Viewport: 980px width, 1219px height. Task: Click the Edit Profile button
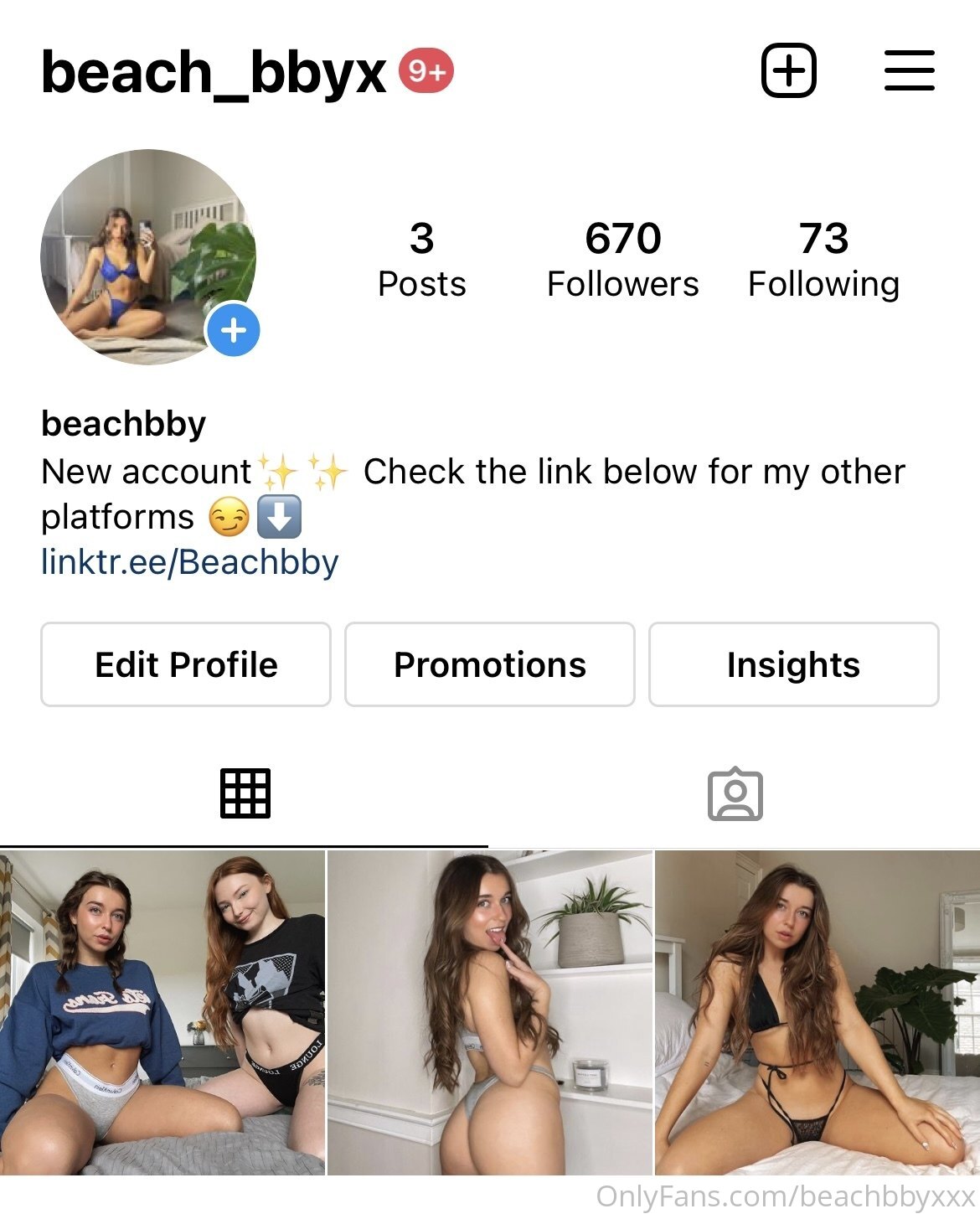pyautogui.click(x=186, y=664)
